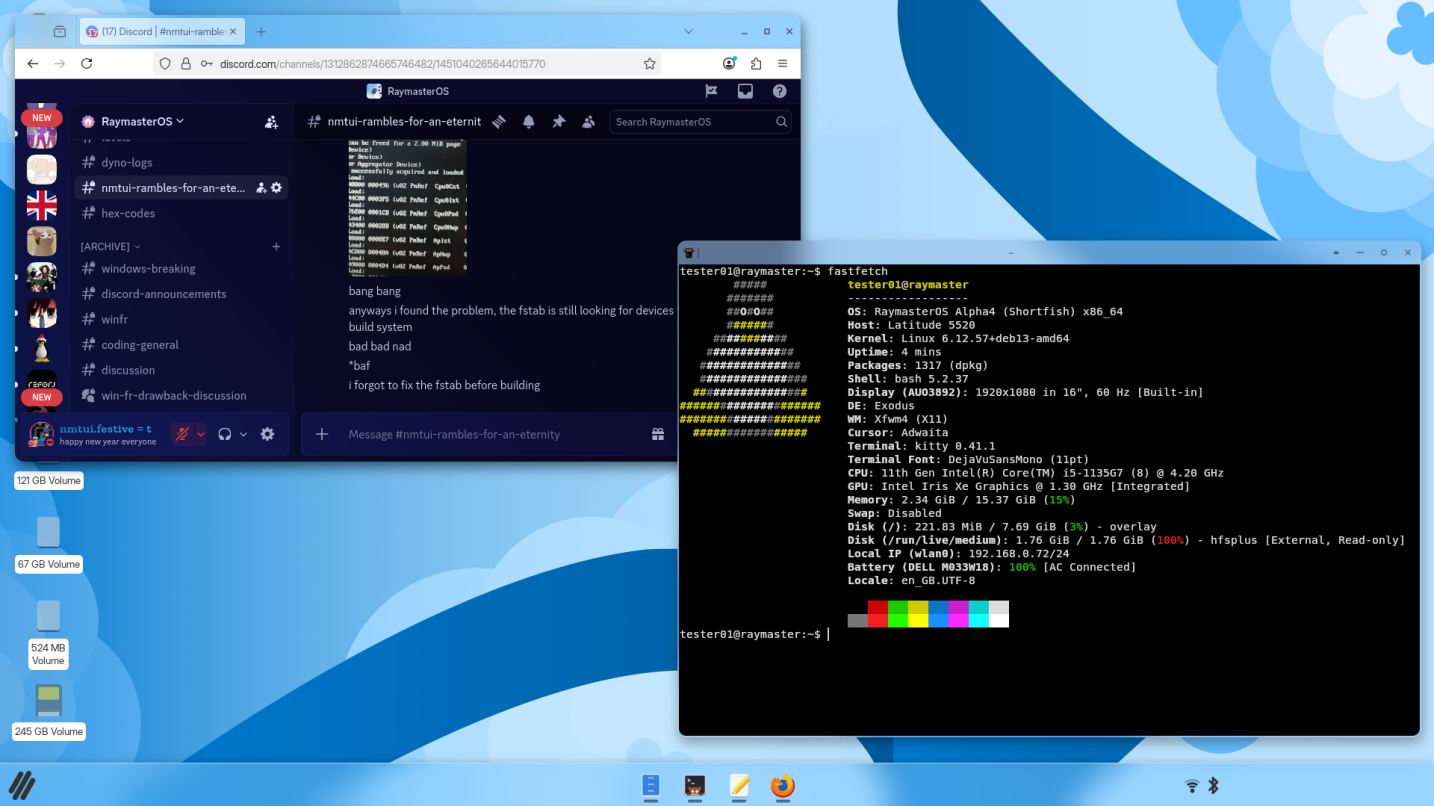The height and width of the screenshot is (806, 1434).
Task: Open the coding-general channel
Action: pyautogui.click(x=181, y=345)
